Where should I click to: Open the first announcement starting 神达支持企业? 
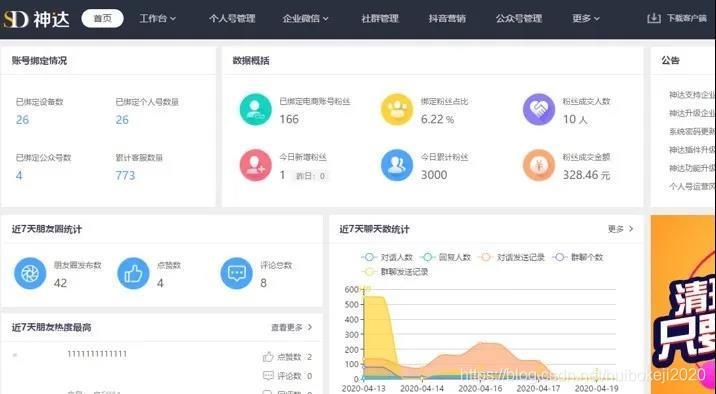pos(692,95)
